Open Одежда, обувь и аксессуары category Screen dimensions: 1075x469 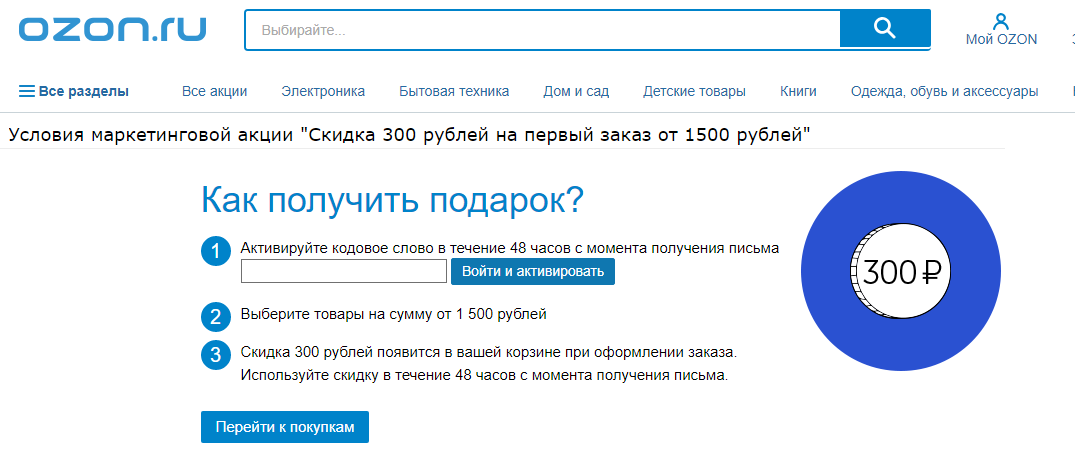pos(944,92)
